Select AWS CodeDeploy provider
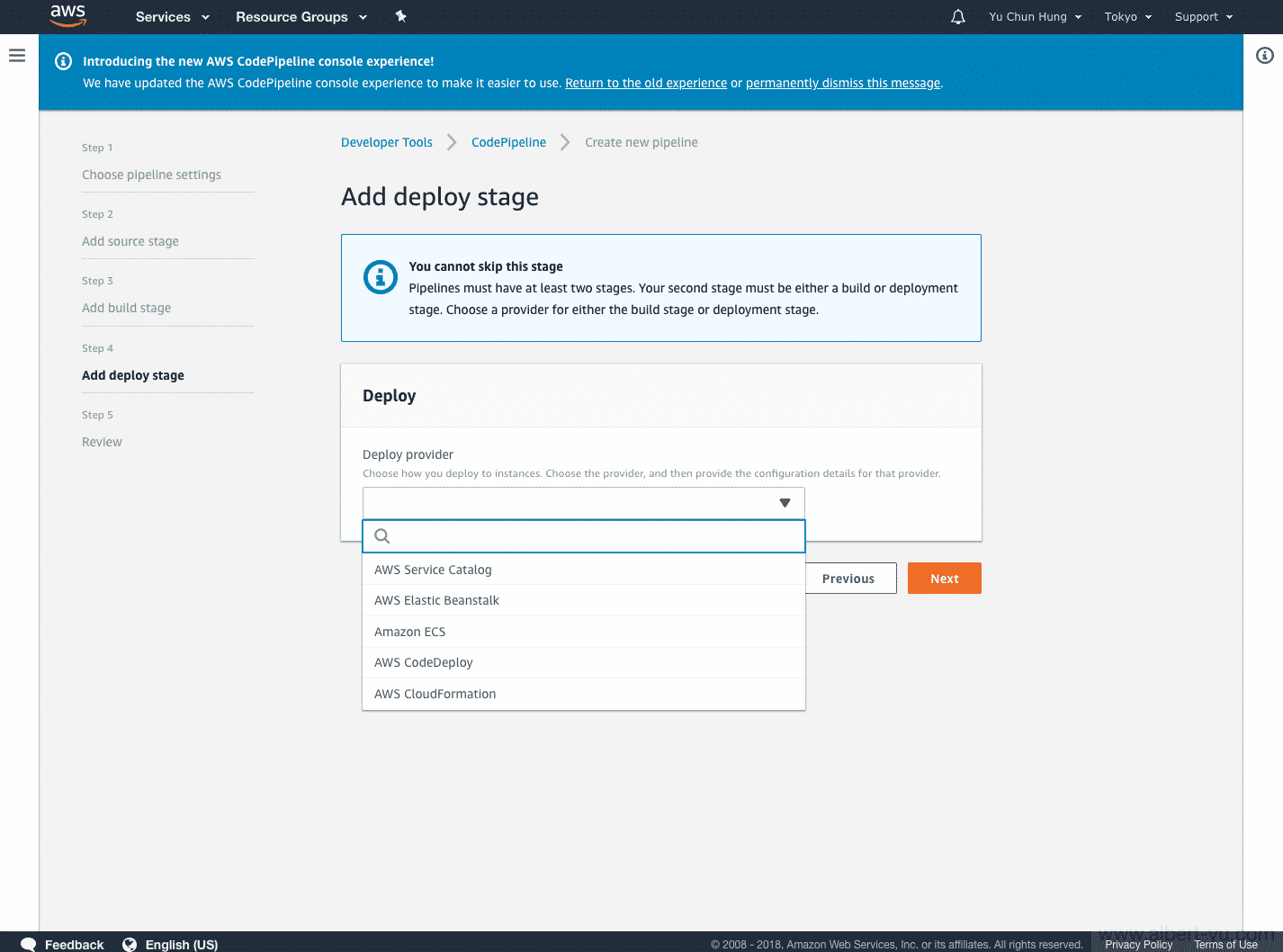Image resolution: width=1283 pixels, height=952 pixels. click(x=584, y=662)
